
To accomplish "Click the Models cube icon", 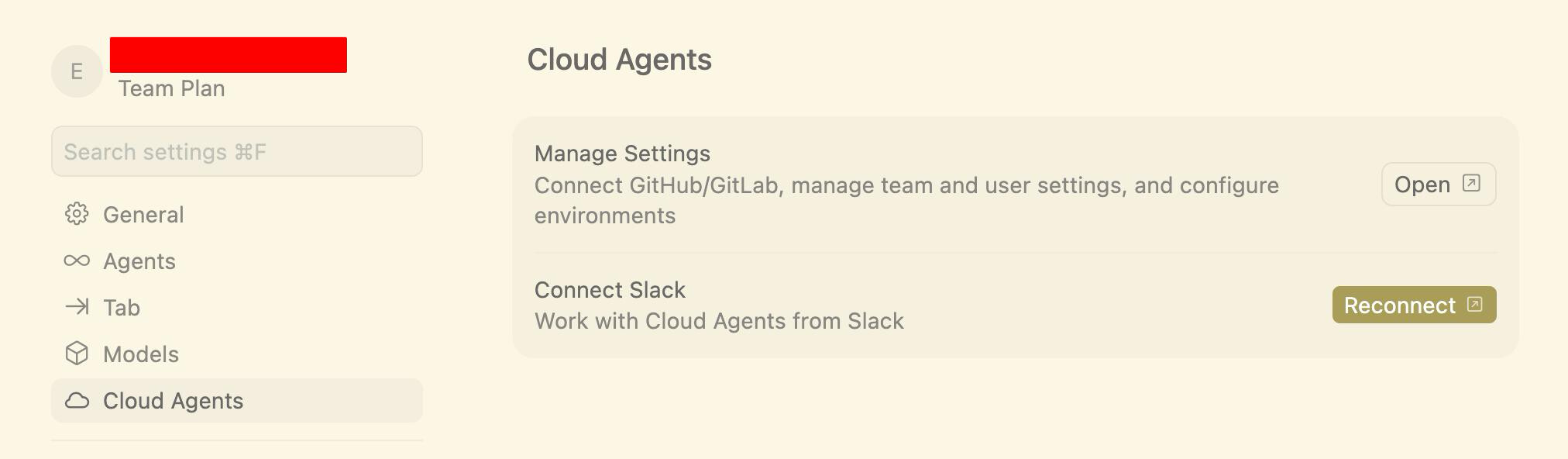I will tap(77, 354).
